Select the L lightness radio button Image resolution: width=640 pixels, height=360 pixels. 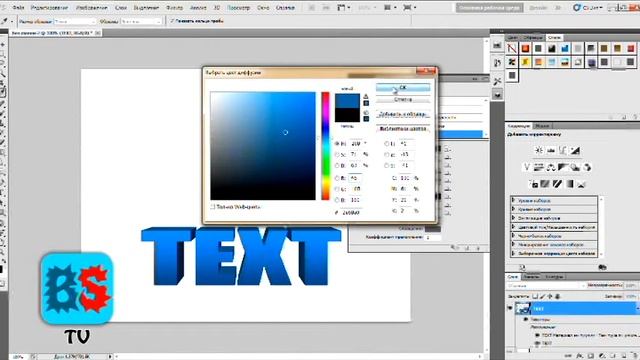(x=386, y=144)
